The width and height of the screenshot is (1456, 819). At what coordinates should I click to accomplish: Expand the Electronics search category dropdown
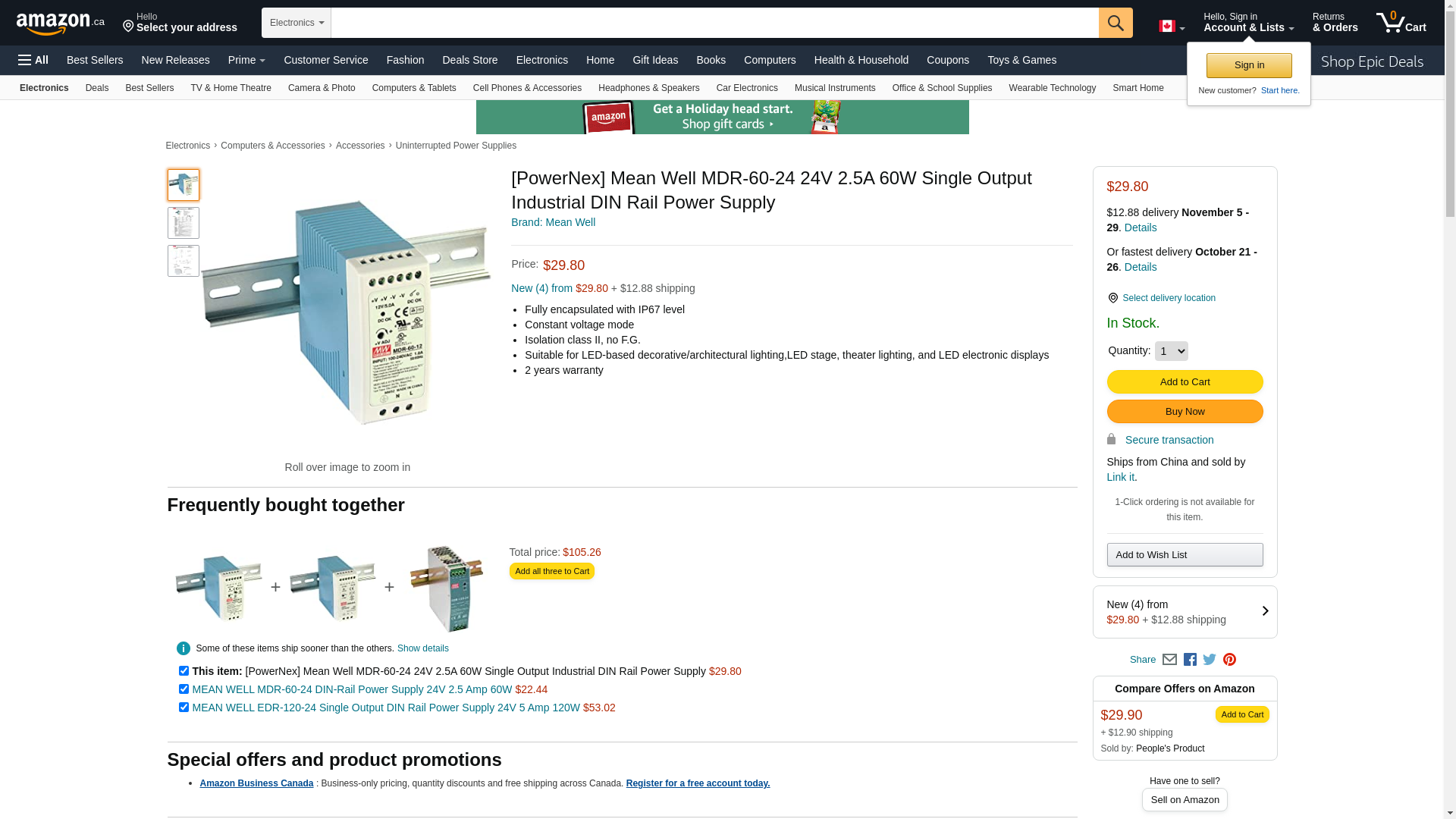(x=297, y=23)
